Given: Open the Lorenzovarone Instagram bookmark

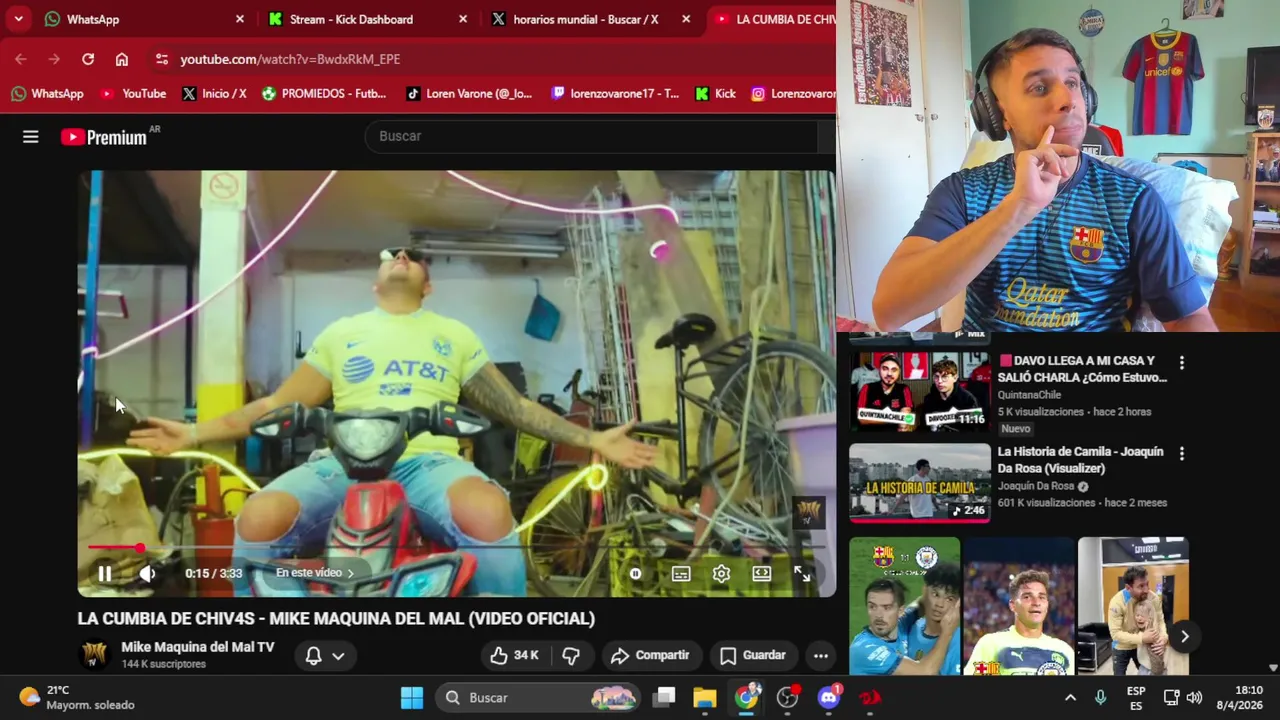Looking at the screenshot, I should 793,93.
